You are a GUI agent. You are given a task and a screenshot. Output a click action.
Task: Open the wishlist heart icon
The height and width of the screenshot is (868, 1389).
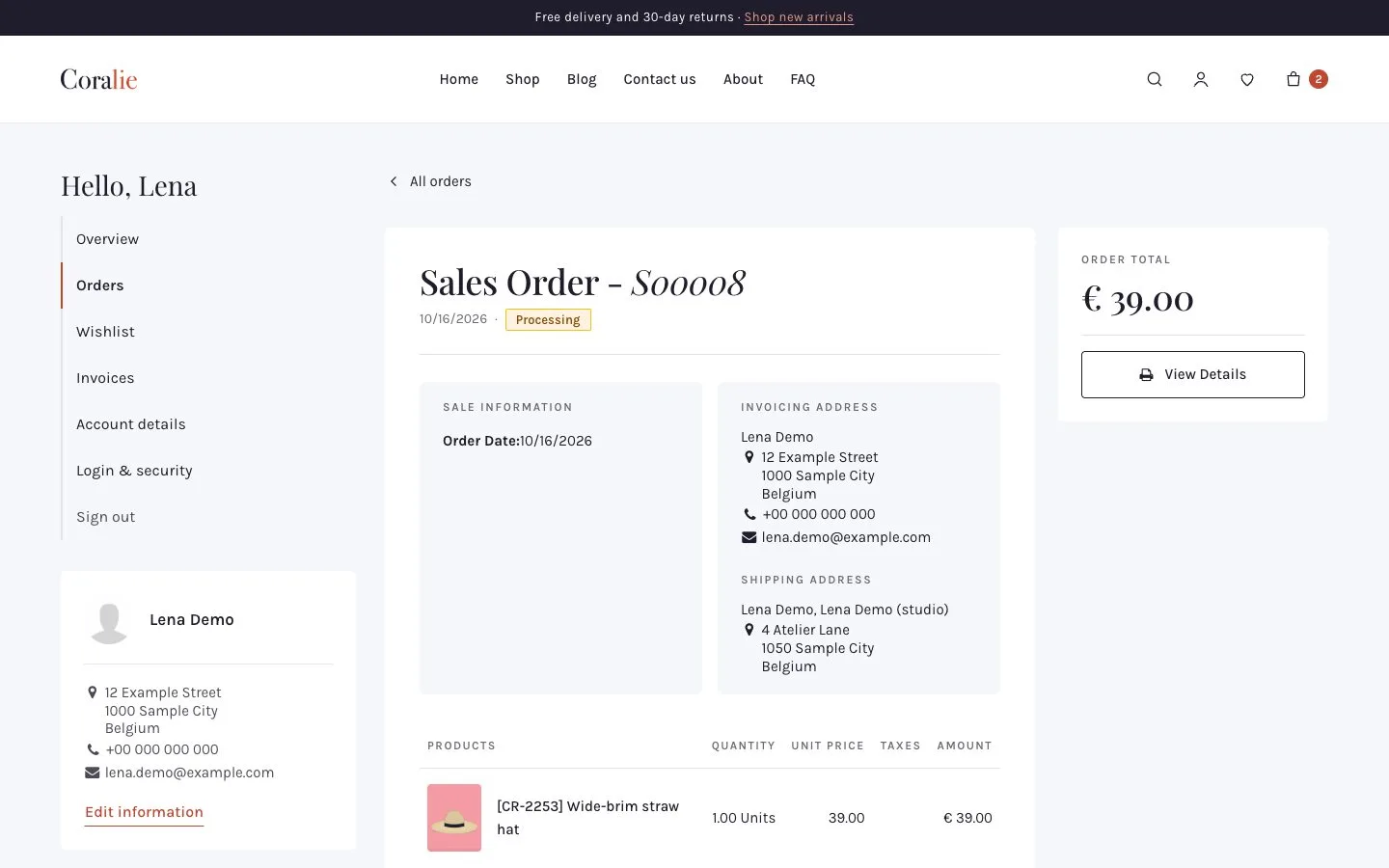tap(1247, 79)
